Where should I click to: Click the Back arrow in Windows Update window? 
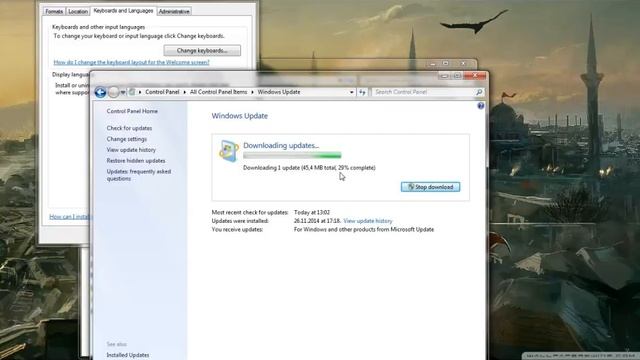point(100,92)
